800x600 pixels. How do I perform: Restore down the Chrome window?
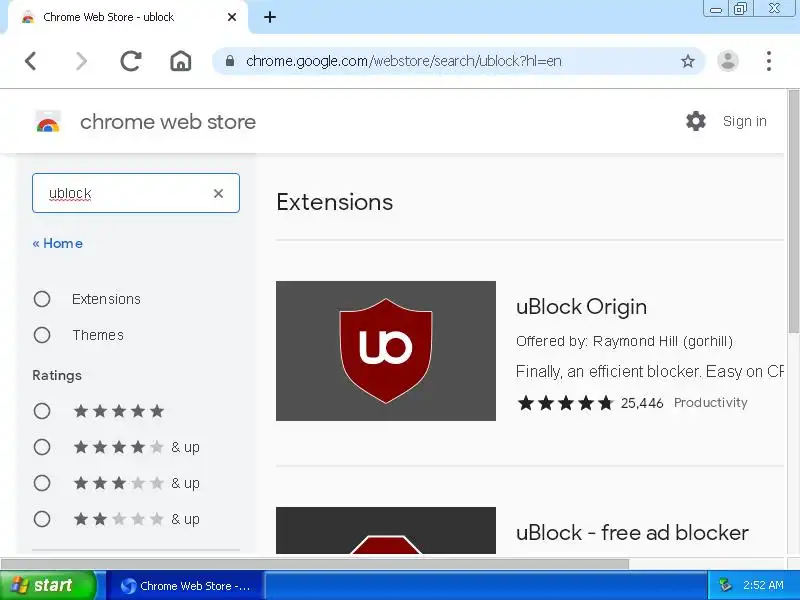click(x=740, y=9)
